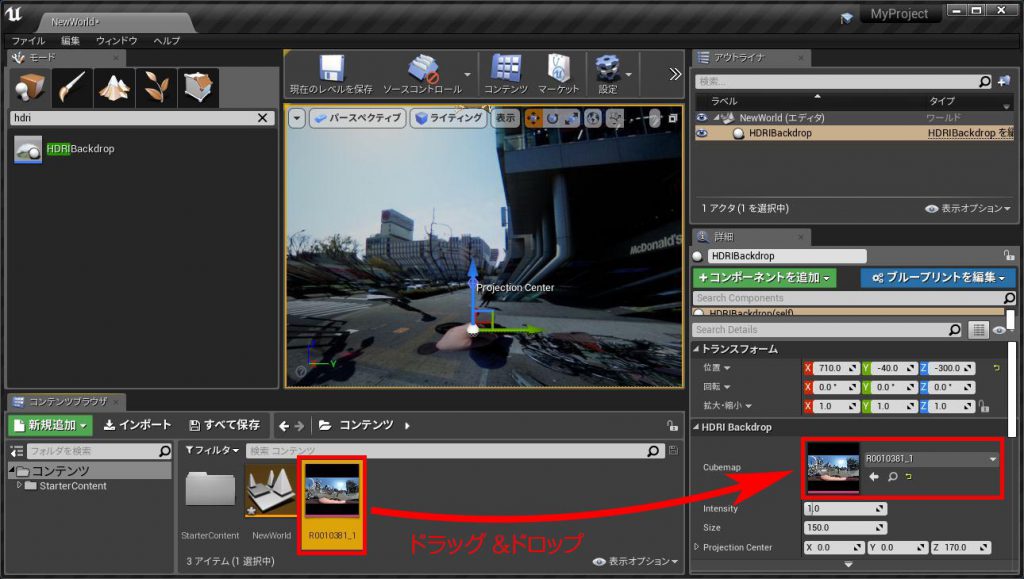The height and width of the screenshot is (579, 1024).
Task: Click the outliner search magnifier icon
Action: coord(985,82)
